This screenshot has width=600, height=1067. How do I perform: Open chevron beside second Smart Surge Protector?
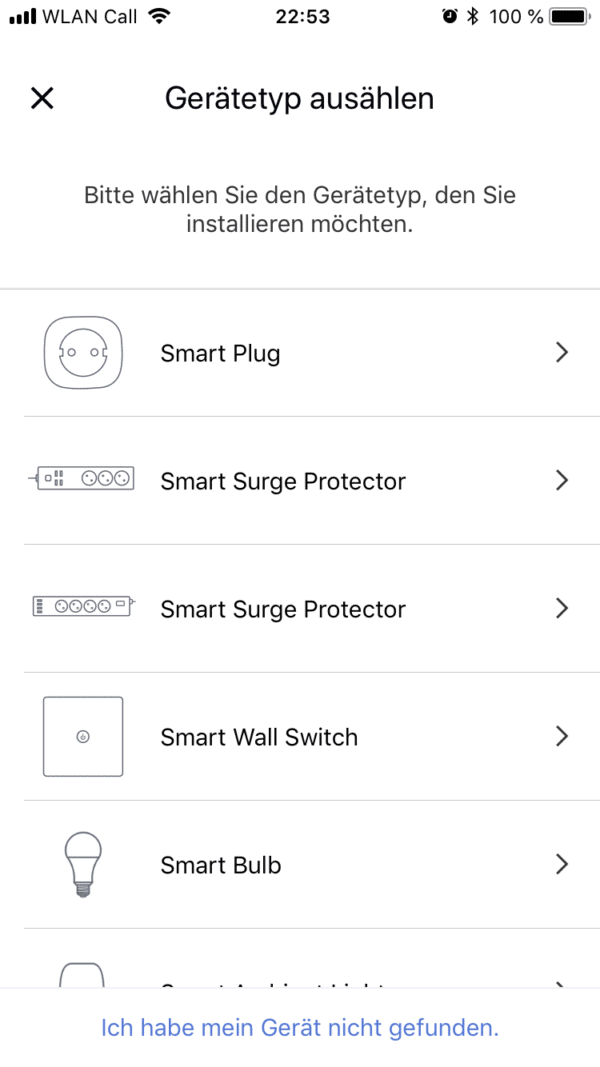[562, 608]
